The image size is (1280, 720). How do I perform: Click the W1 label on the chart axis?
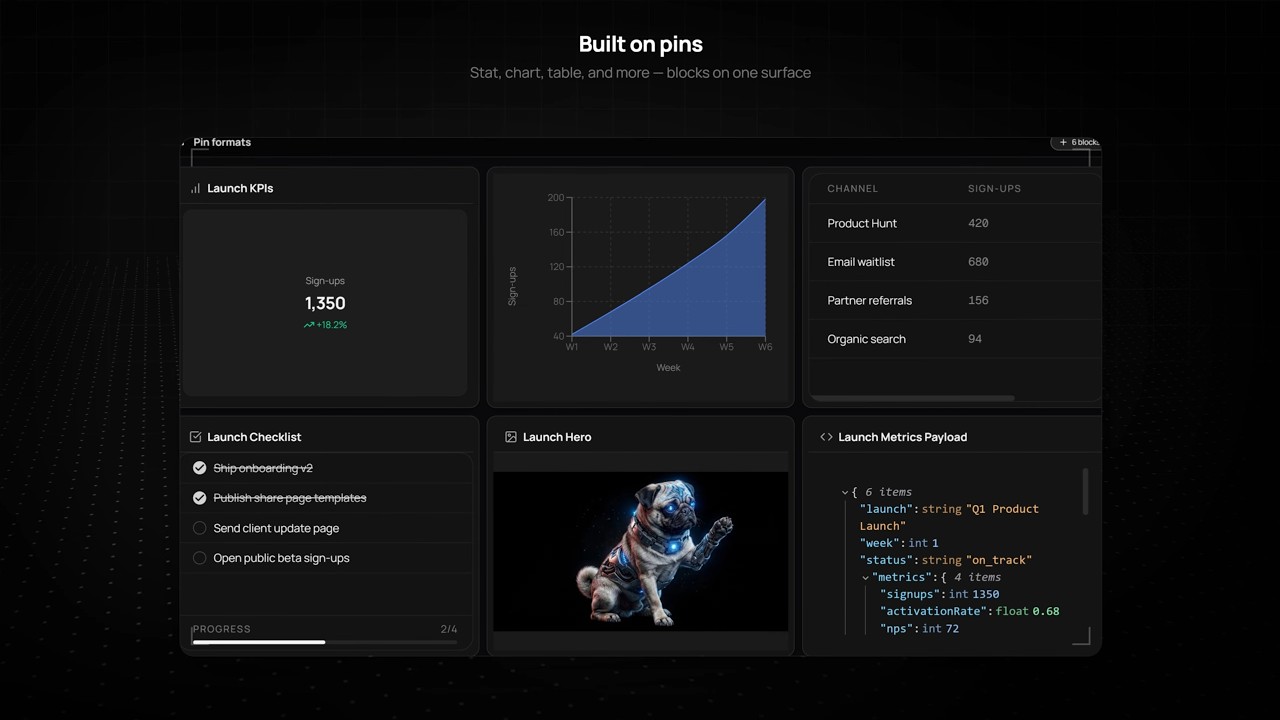tap(572, 347)
